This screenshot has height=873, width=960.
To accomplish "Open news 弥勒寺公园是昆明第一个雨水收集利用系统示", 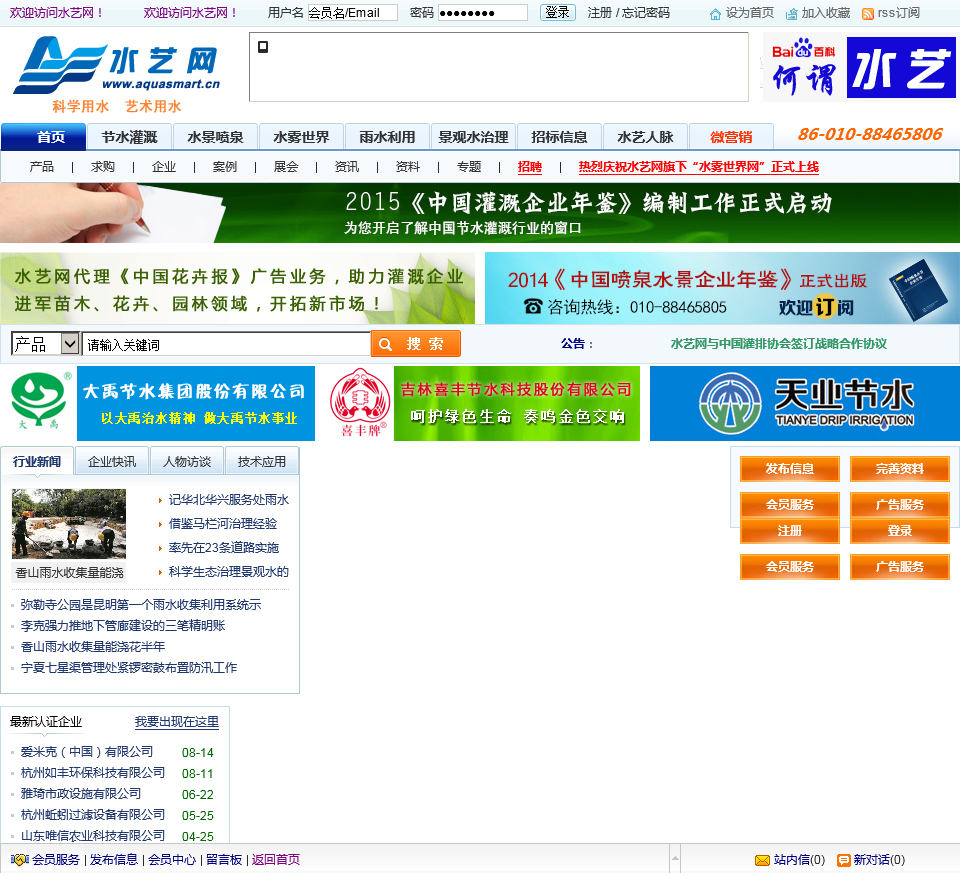I will (141, 605).
